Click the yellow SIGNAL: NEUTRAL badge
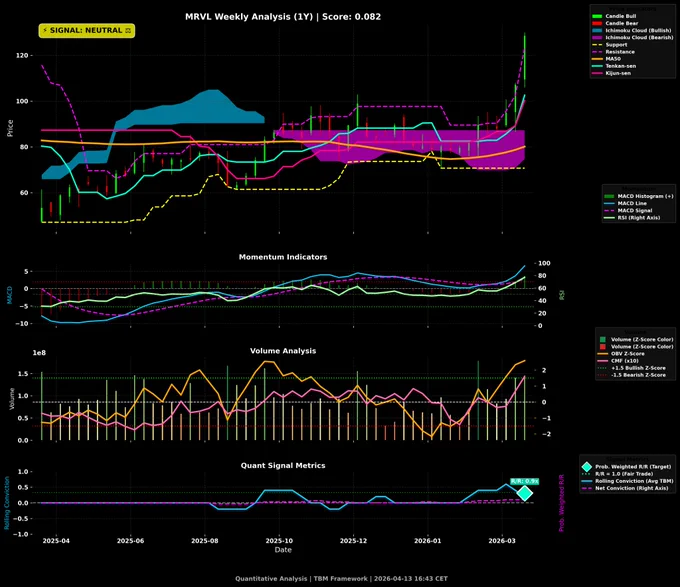 (87, 31)
